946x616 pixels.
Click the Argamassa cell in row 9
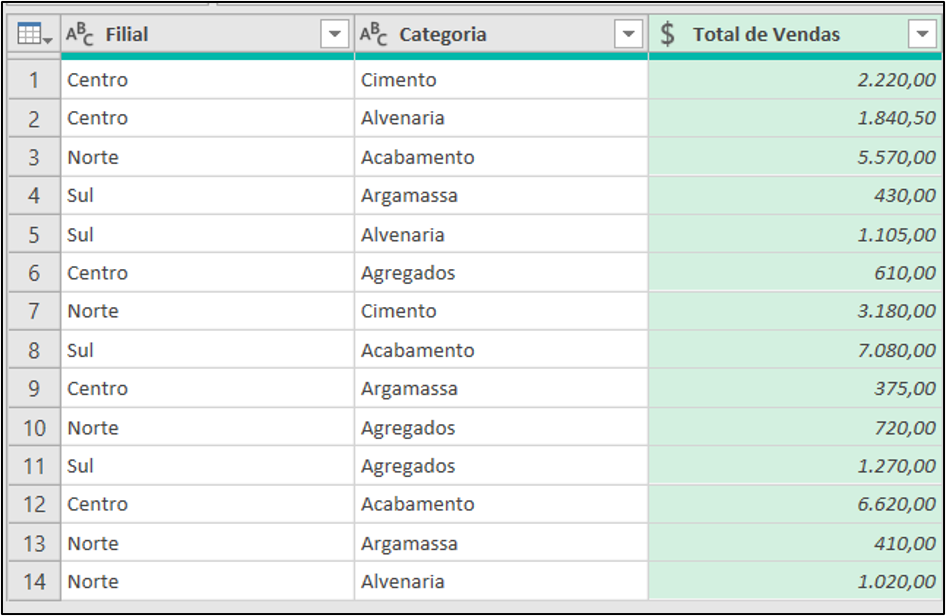click(501, 389)
